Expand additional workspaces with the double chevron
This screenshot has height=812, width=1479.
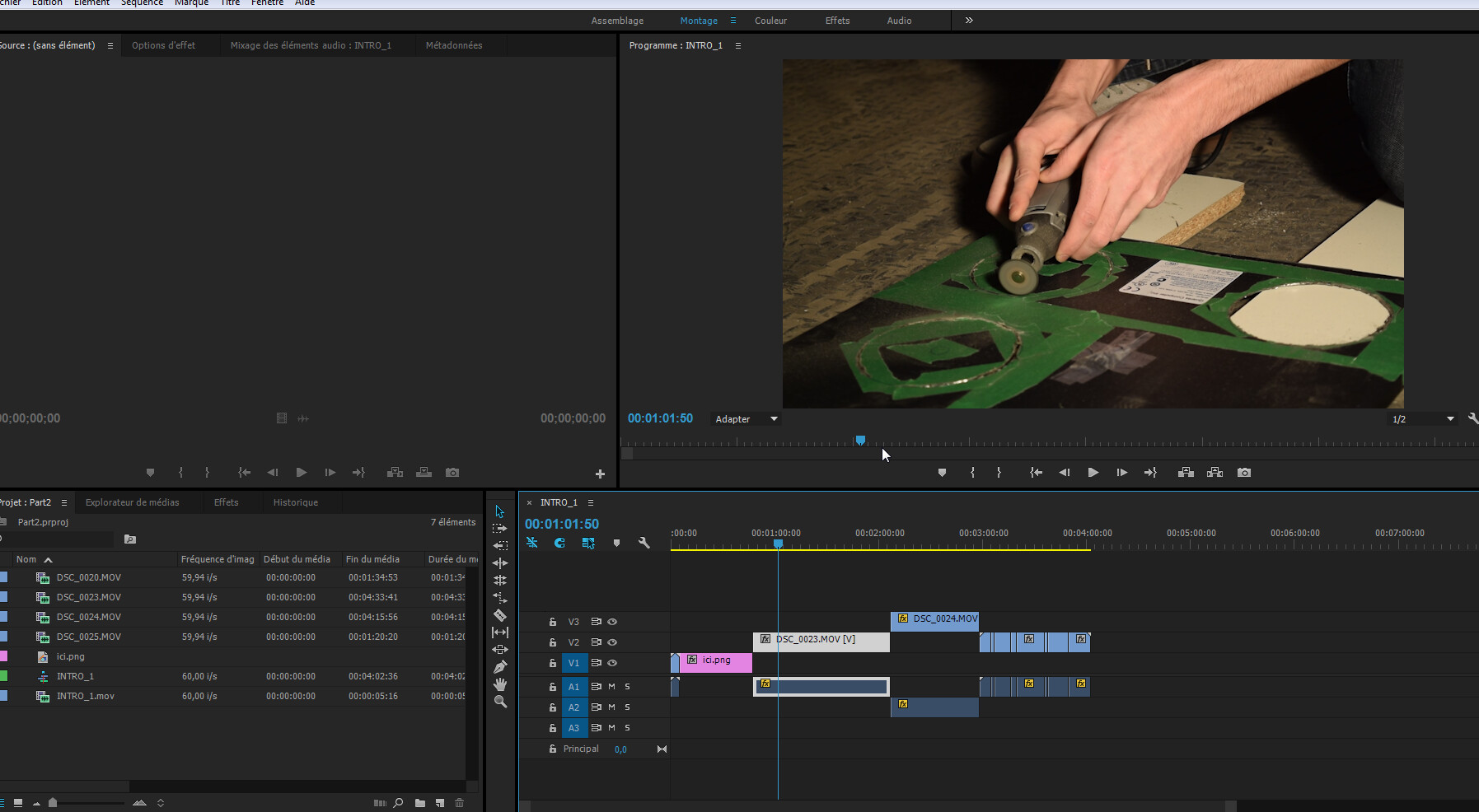pyautogui.click(x=969, y=21)
